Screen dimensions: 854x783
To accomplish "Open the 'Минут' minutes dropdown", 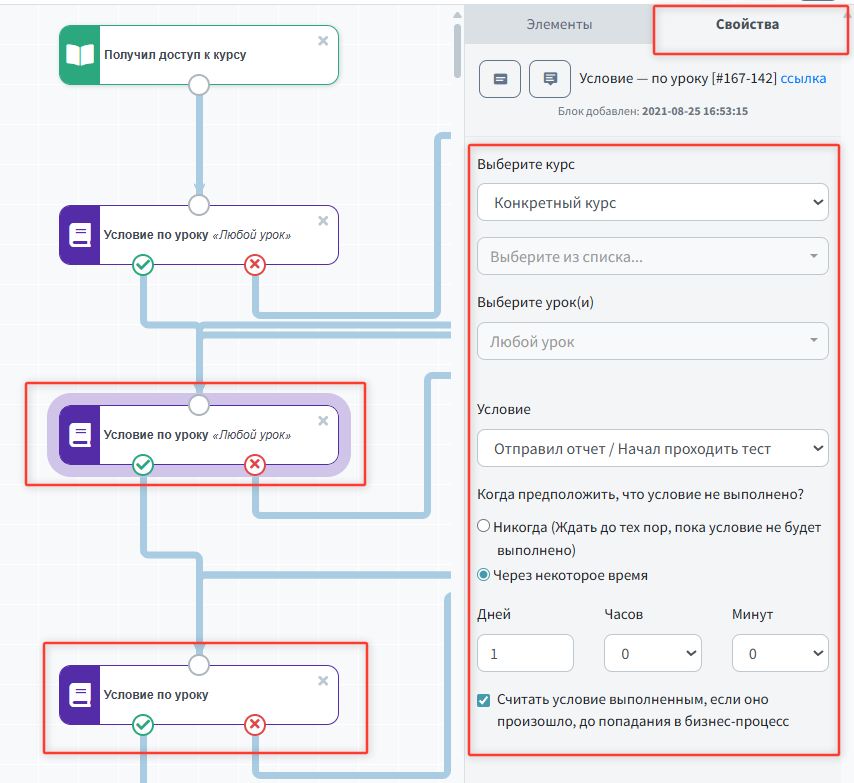I will point(780,654).
